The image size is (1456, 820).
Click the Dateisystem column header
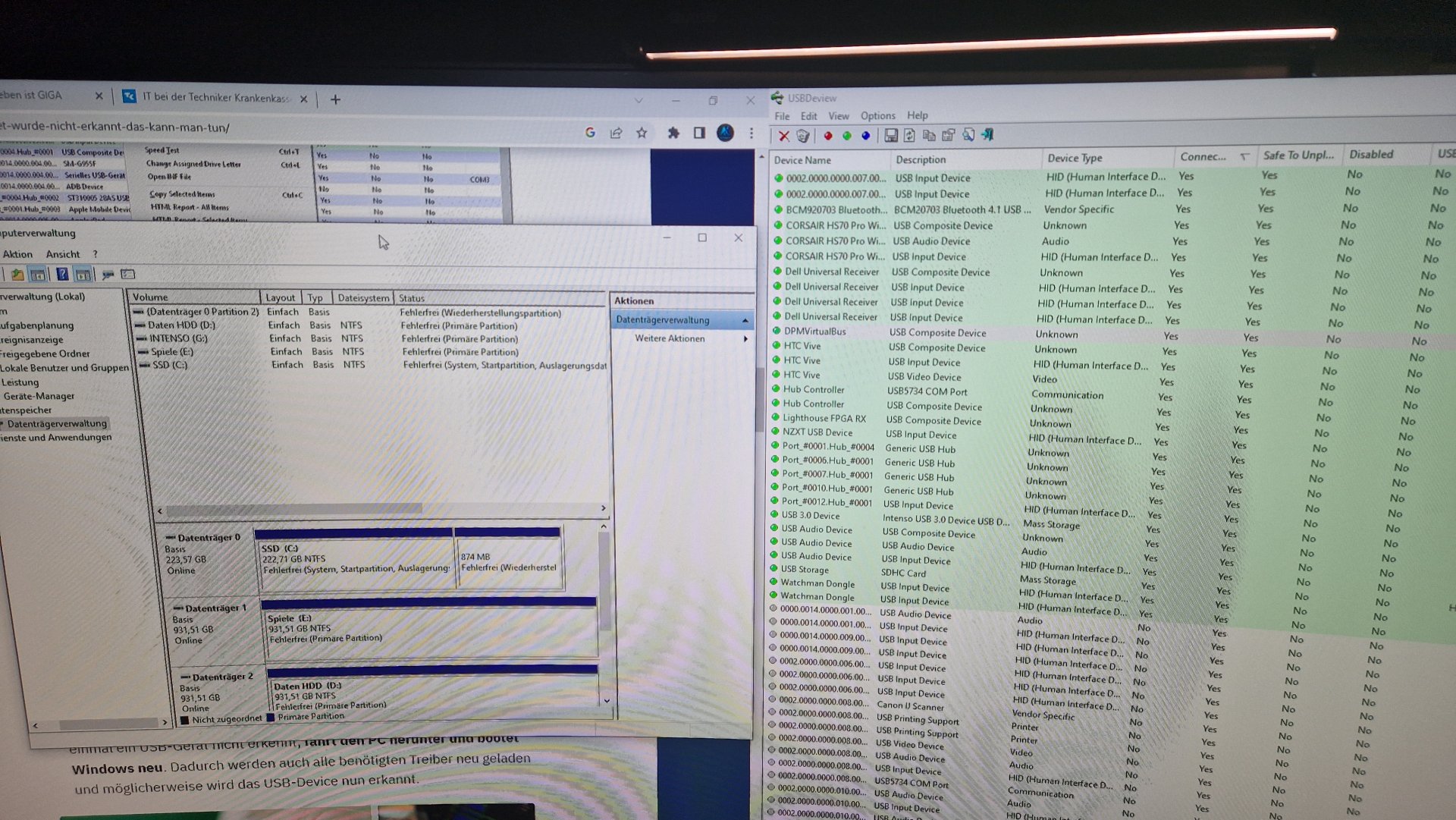pos(363,298)
